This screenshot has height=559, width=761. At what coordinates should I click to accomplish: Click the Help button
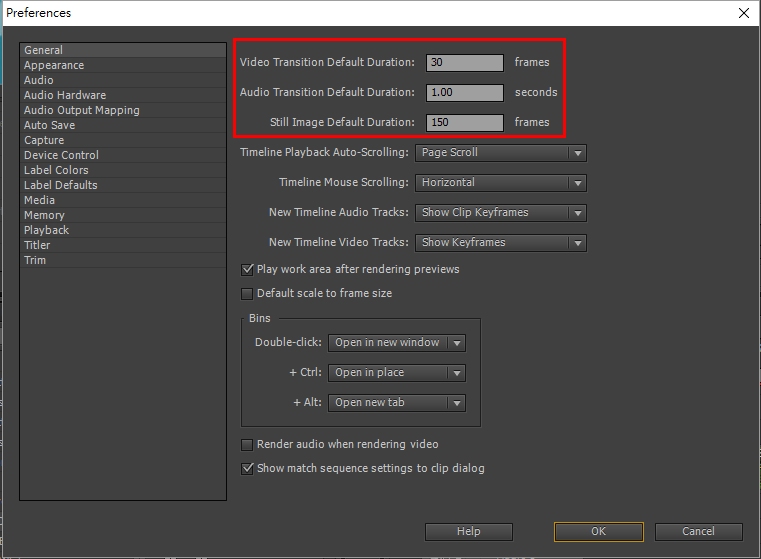click(x=468, y=532)
